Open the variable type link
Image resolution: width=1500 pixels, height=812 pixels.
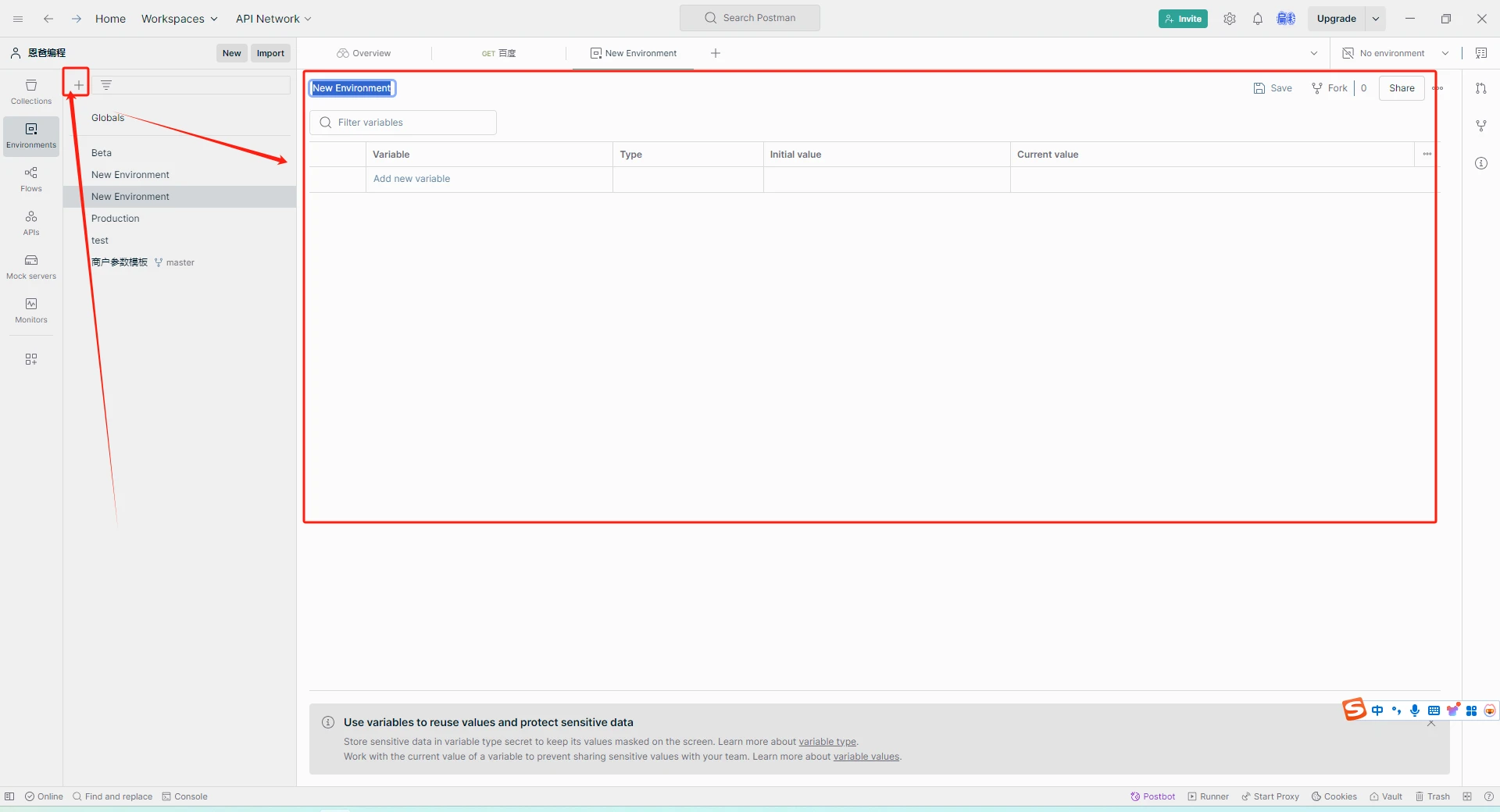point(827,742)
